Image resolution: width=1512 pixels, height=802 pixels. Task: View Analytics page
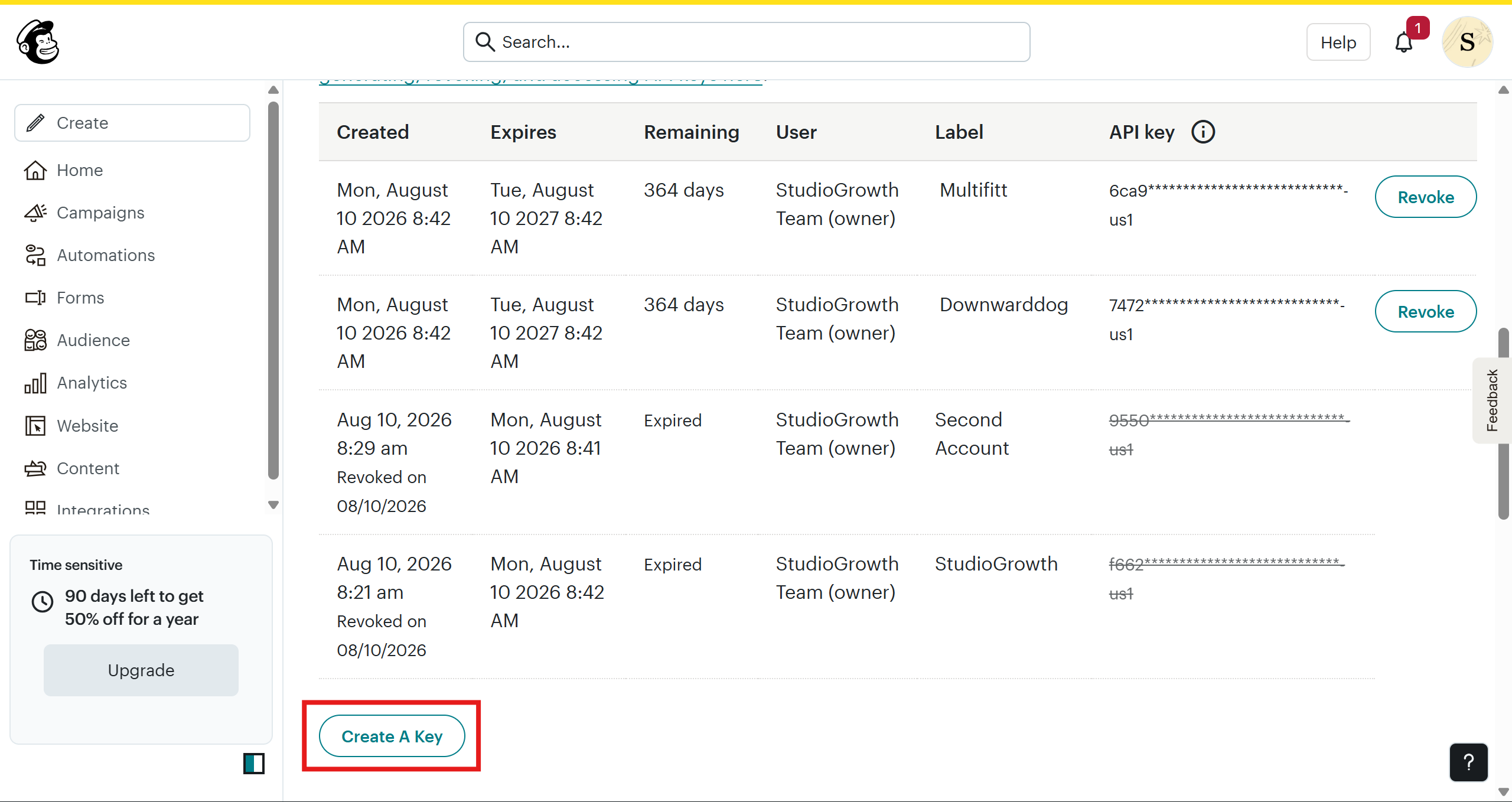92,383
